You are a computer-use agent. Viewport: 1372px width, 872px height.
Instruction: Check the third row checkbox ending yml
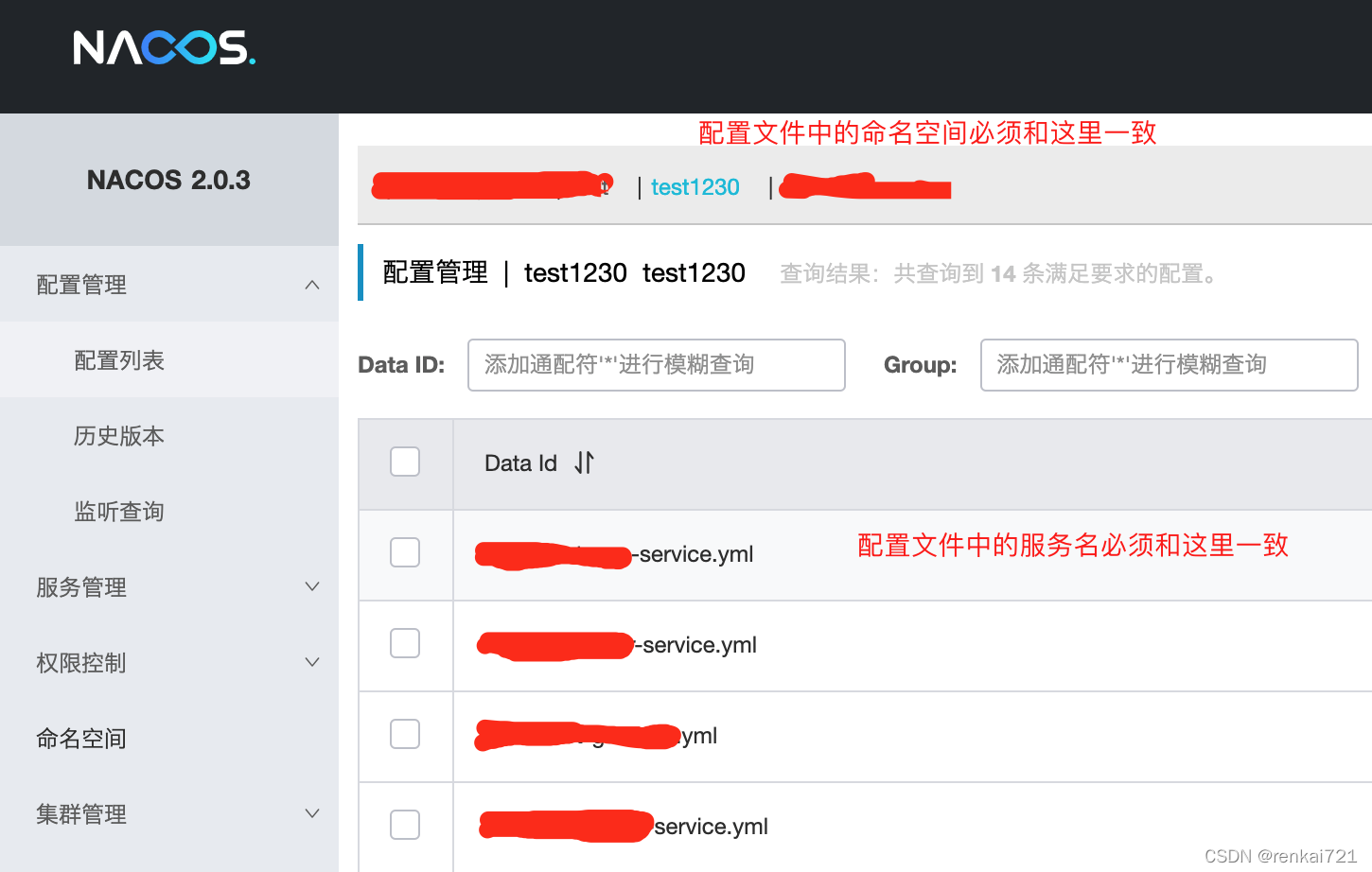click(x=405, y=734)
